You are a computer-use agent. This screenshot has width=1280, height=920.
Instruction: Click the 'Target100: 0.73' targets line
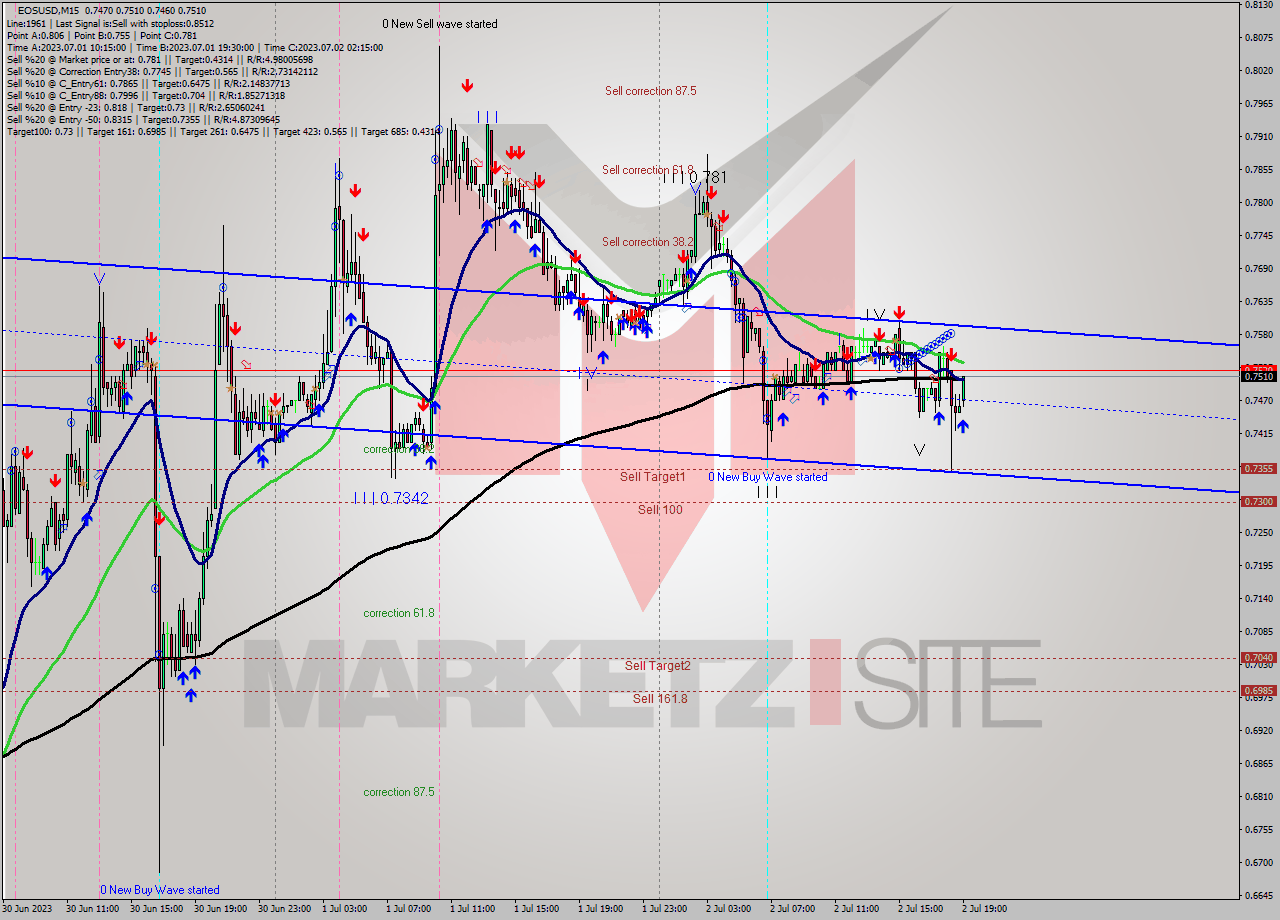click(222, 131)
